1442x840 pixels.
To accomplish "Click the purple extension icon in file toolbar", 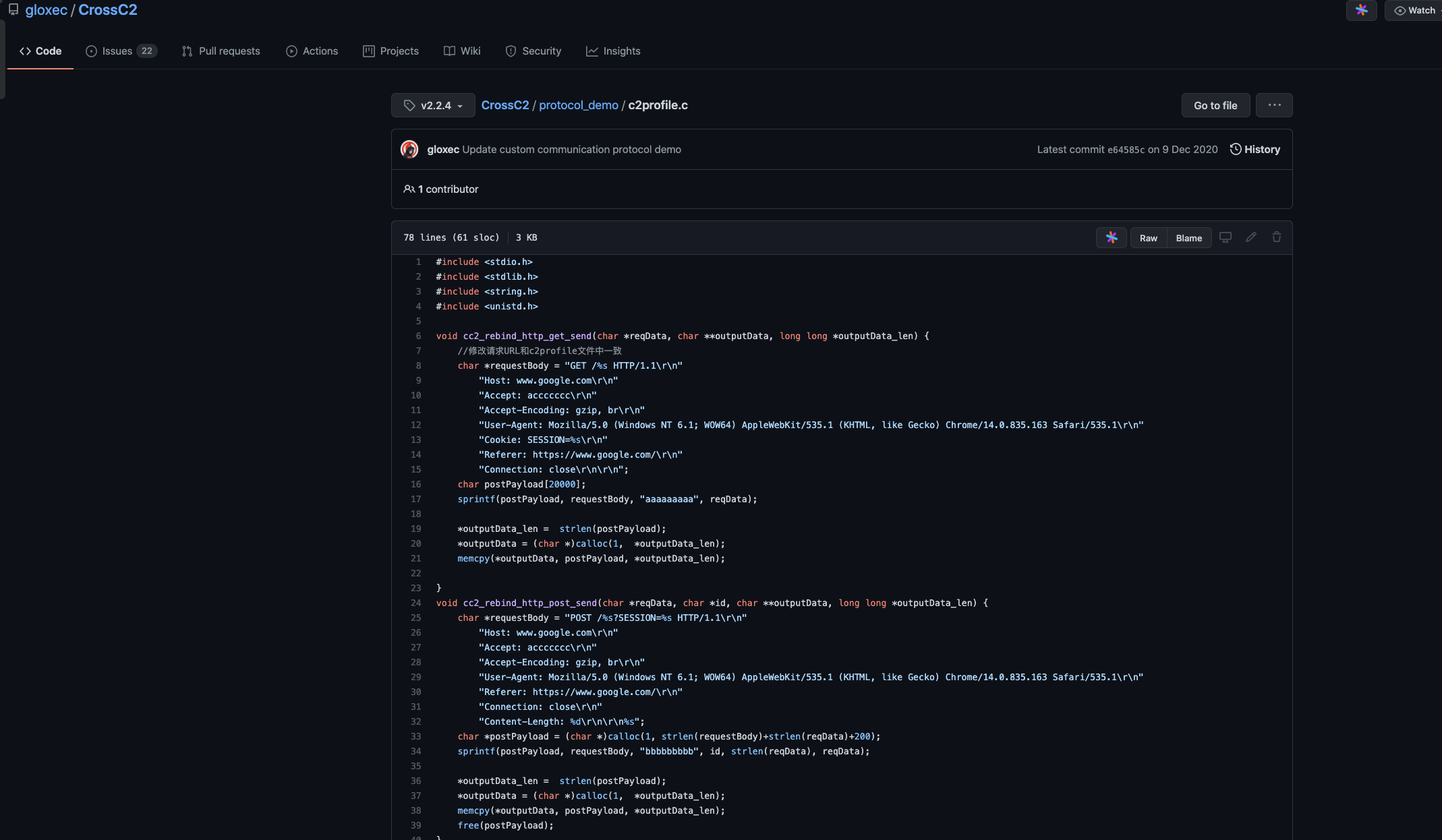I will click(1111, 237).
